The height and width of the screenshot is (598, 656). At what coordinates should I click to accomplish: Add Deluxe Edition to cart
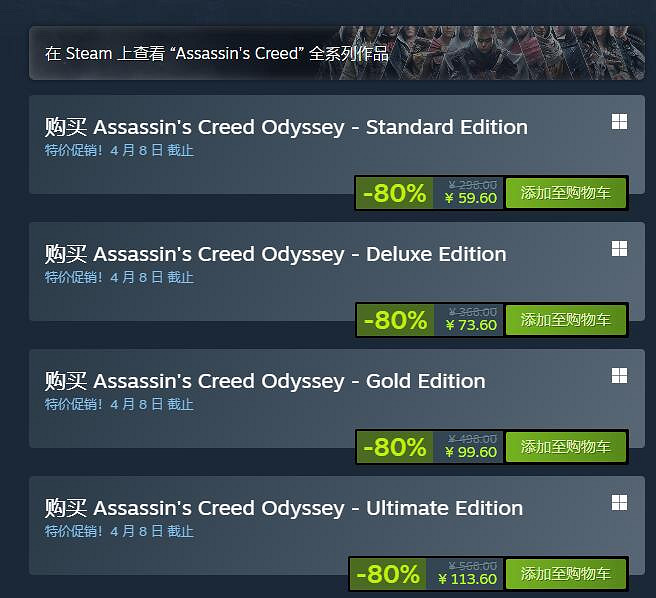point(565,320)
